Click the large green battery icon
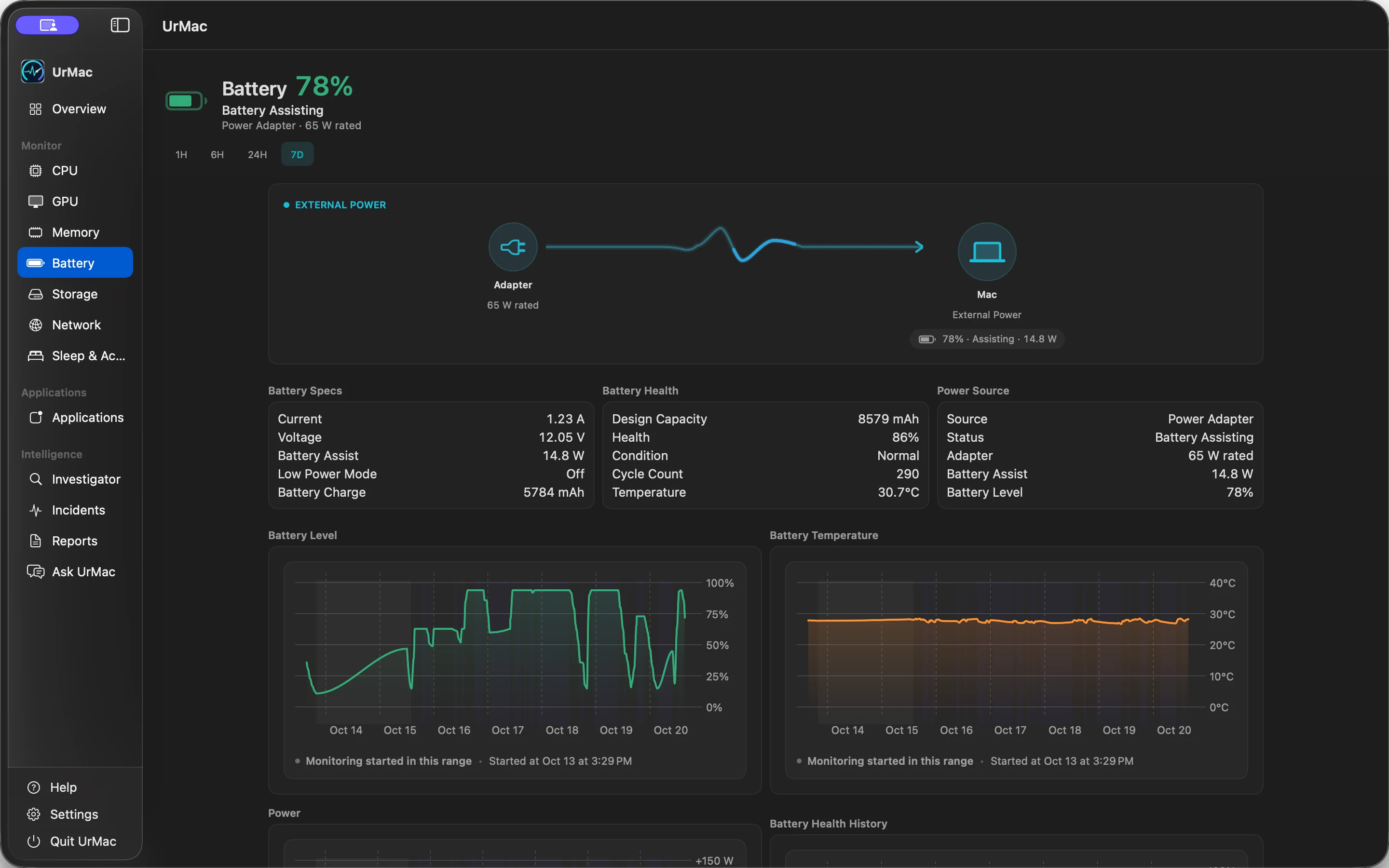Screen dimensions: 1389x868 (x=186, y=101)
